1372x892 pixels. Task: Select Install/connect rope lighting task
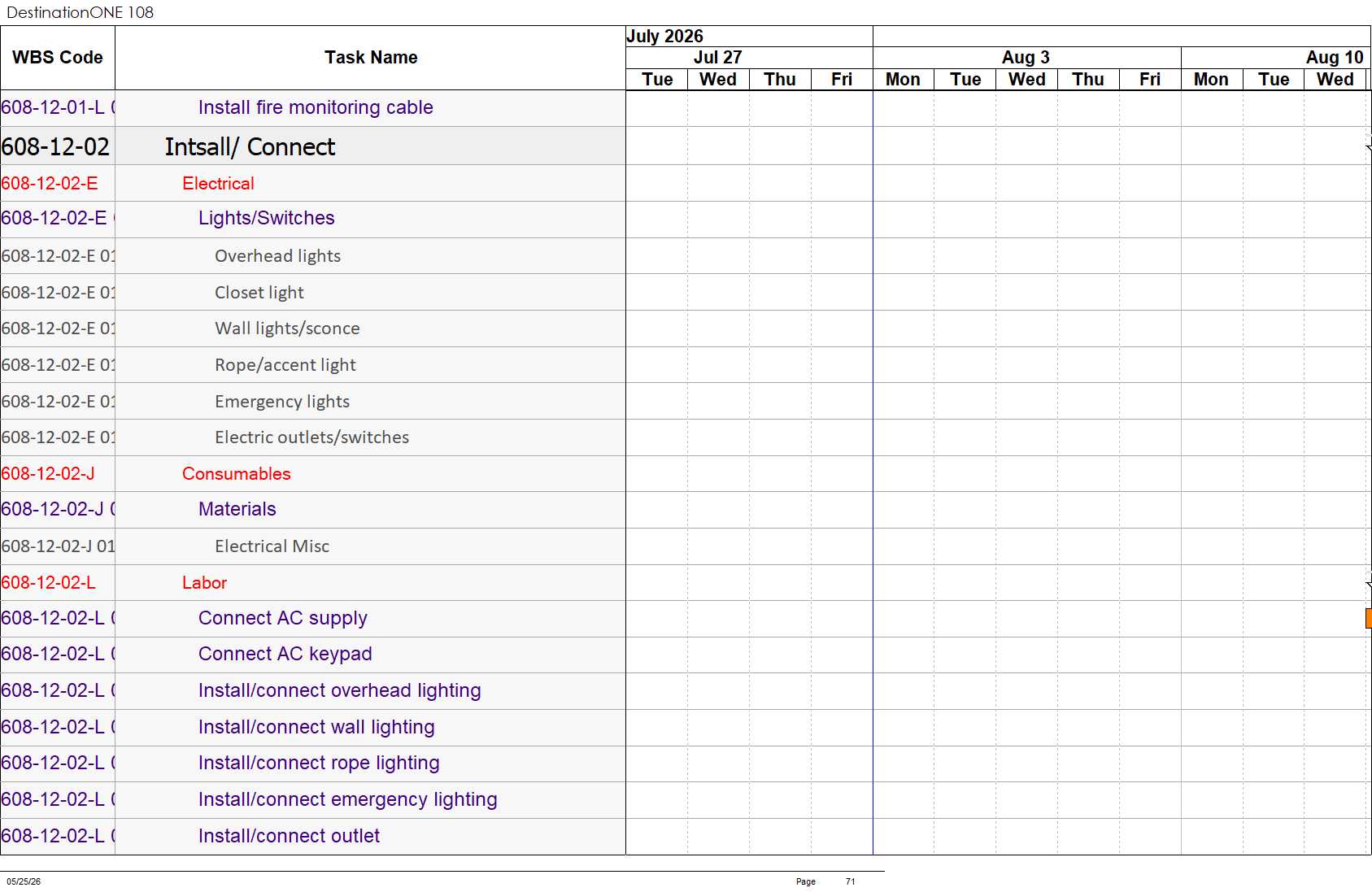[x=319, y=763]
